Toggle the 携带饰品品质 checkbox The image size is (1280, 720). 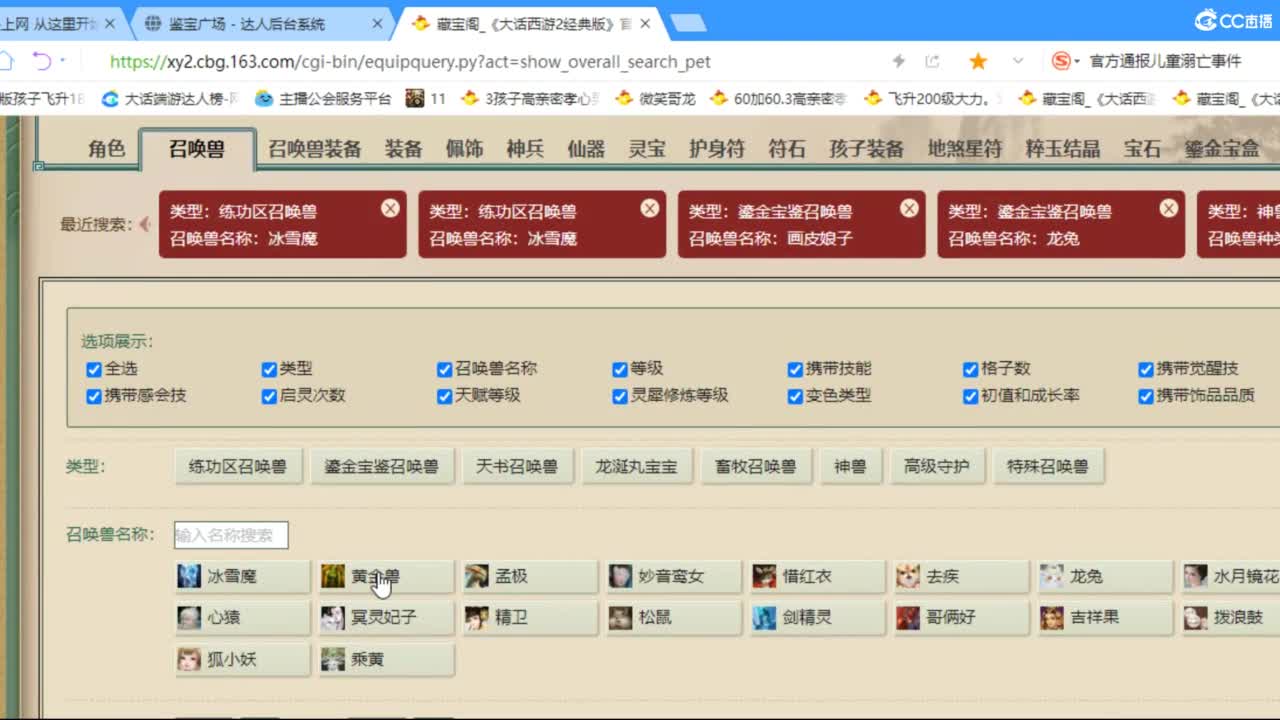[1146, 396]
